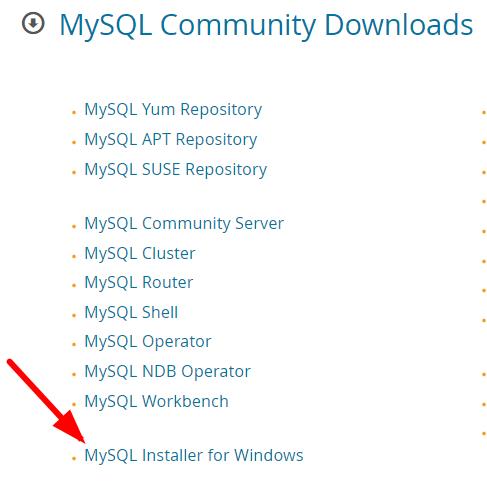This screenshot has width=487, height=497.
Task: Open the MySQL Router downloads
Action: 139,282
